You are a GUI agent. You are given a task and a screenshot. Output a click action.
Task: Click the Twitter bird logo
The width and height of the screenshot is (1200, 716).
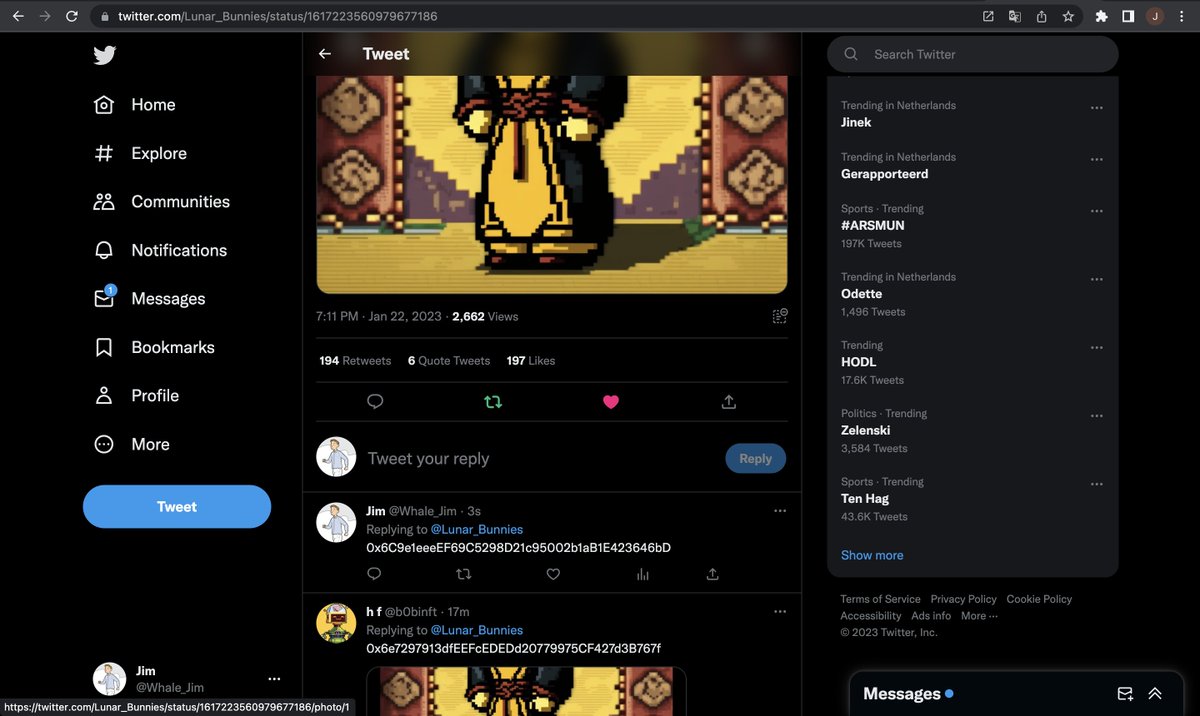pyautogui.click(x=105, y=55)
